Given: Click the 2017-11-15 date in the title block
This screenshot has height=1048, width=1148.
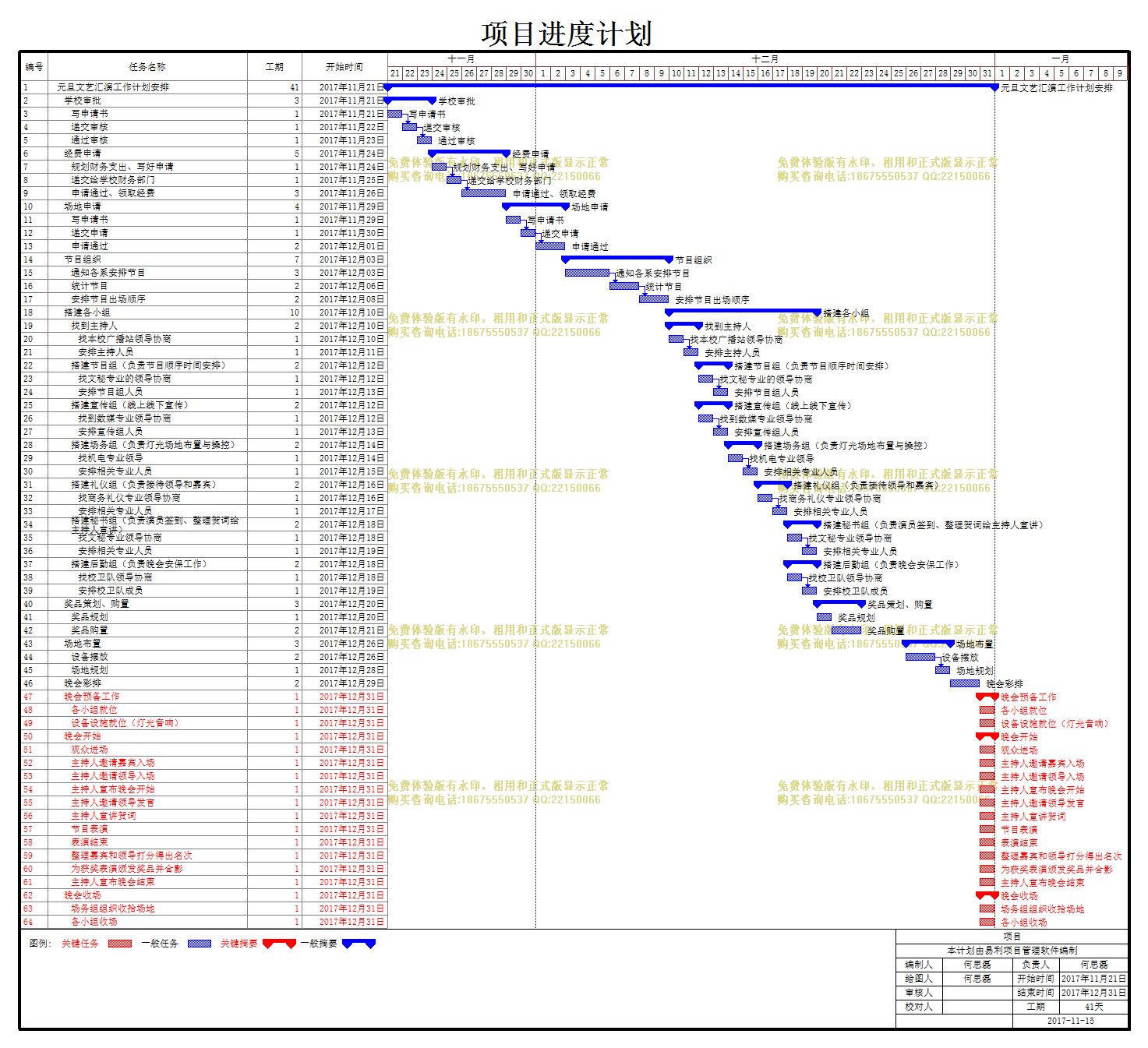Looking at the screenshot, I should (x=1071, y=1021).
